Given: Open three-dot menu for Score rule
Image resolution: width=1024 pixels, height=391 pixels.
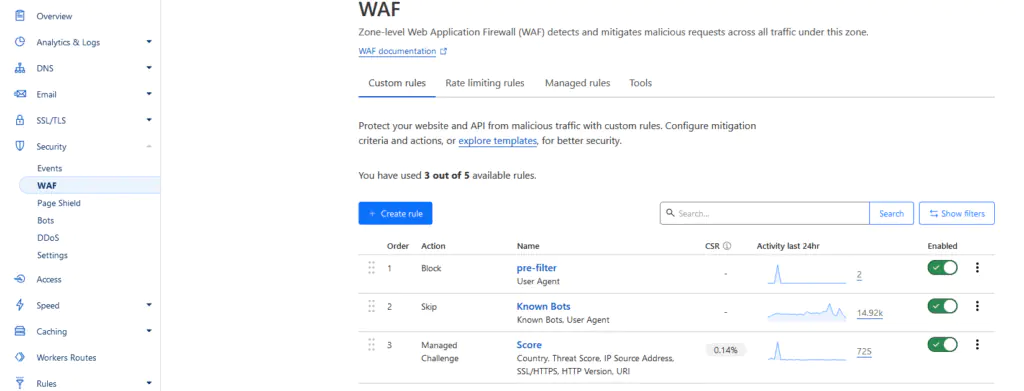Looking at the screenshot, I should (977, 345).
